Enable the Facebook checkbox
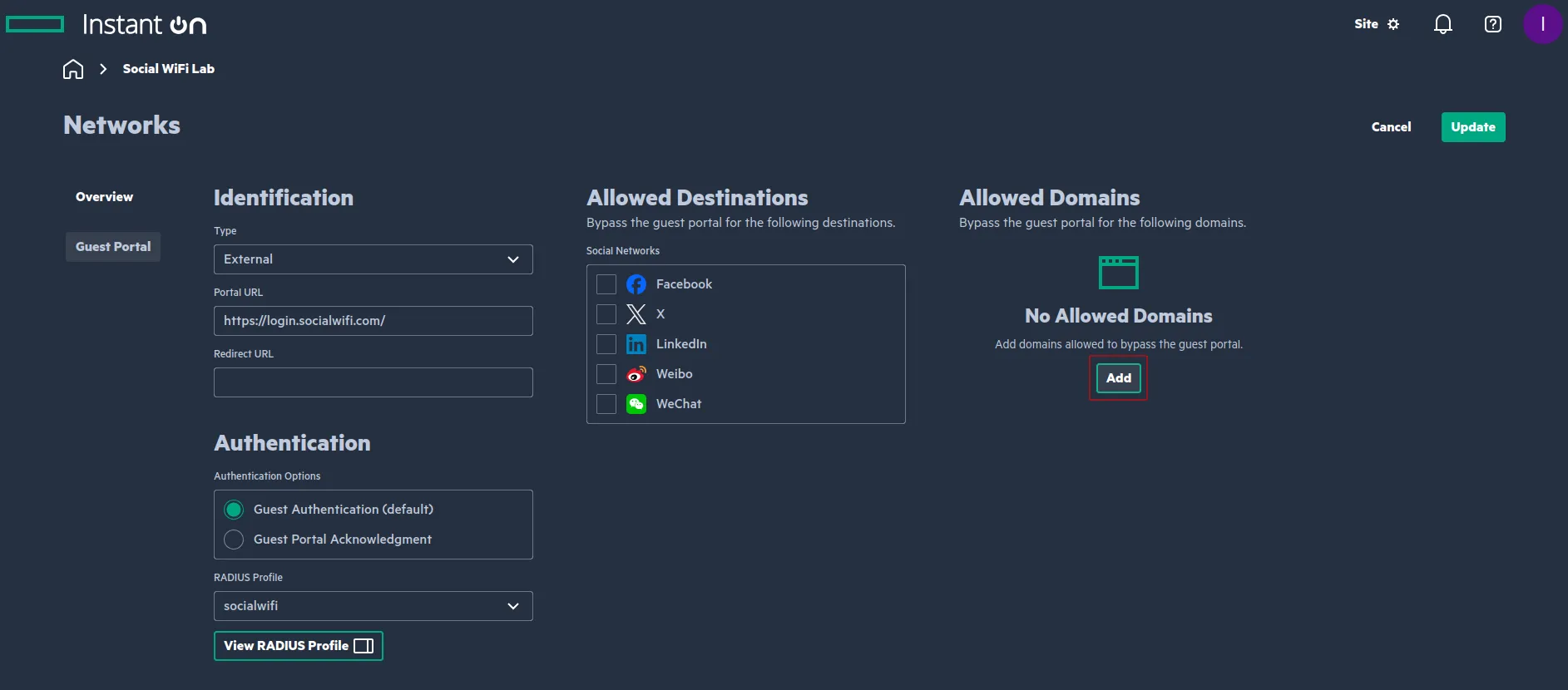This screenshot has width=1568, height=690. pos(606,284)
